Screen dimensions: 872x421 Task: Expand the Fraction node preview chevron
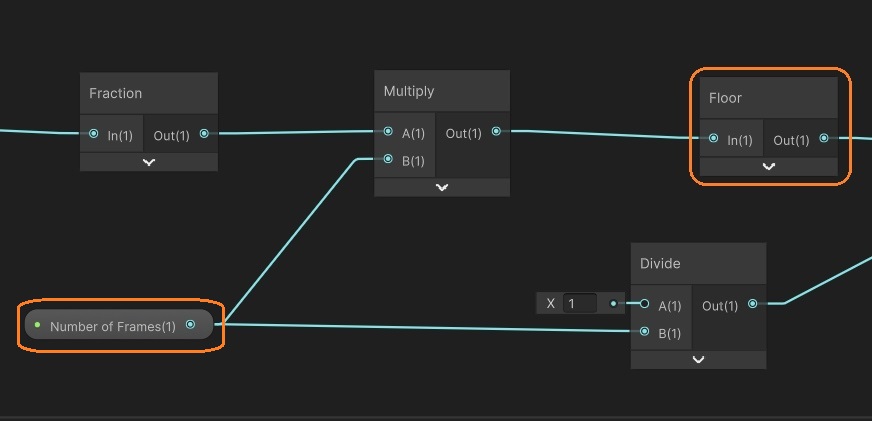(x=149, y=162)
